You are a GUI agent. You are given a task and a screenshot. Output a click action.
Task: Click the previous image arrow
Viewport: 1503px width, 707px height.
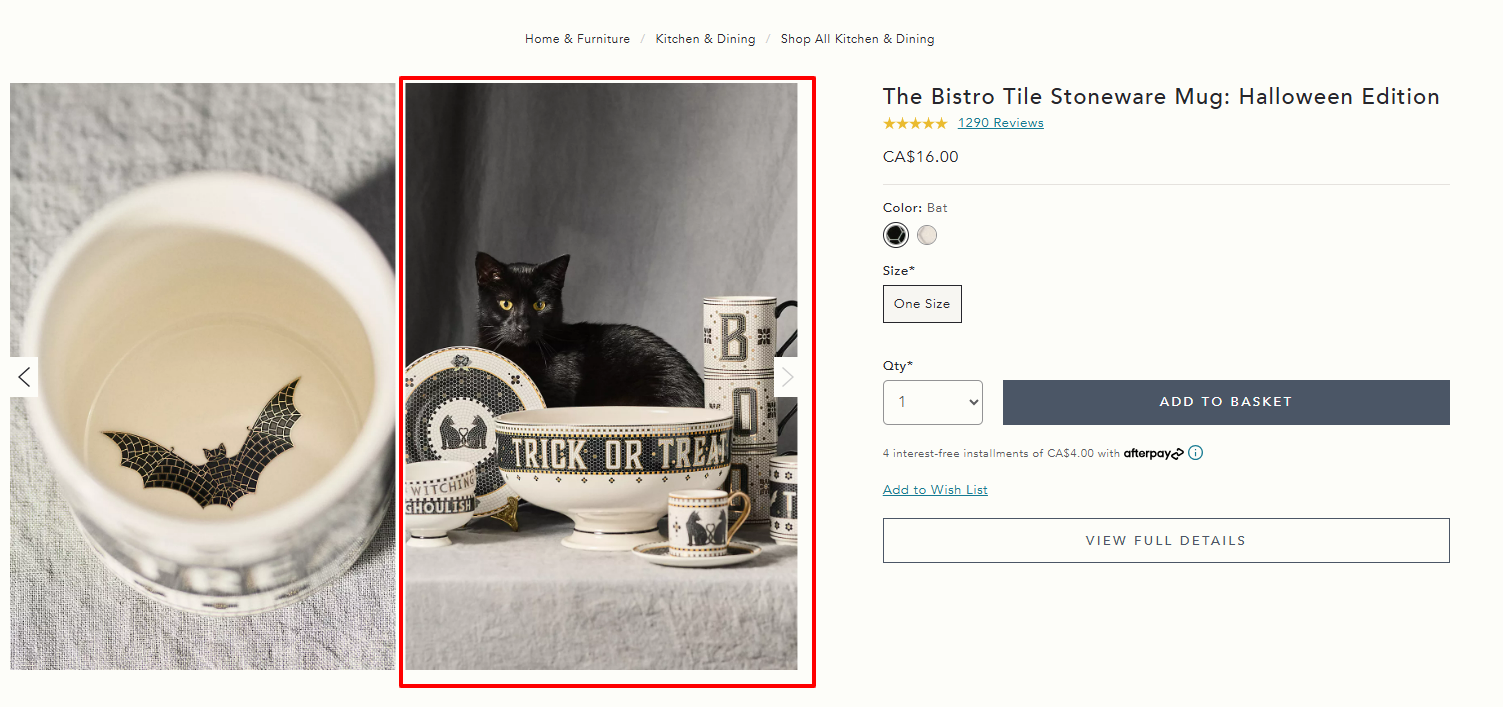click(x=22, y=377)
